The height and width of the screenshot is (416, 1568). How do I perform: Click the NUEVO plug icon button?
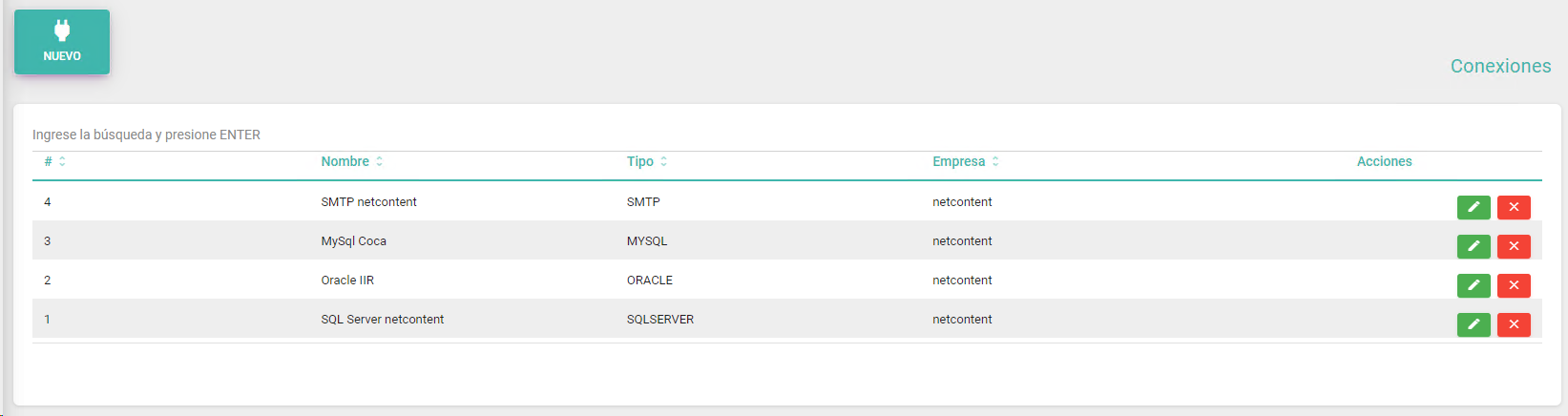tap(62, 42)
